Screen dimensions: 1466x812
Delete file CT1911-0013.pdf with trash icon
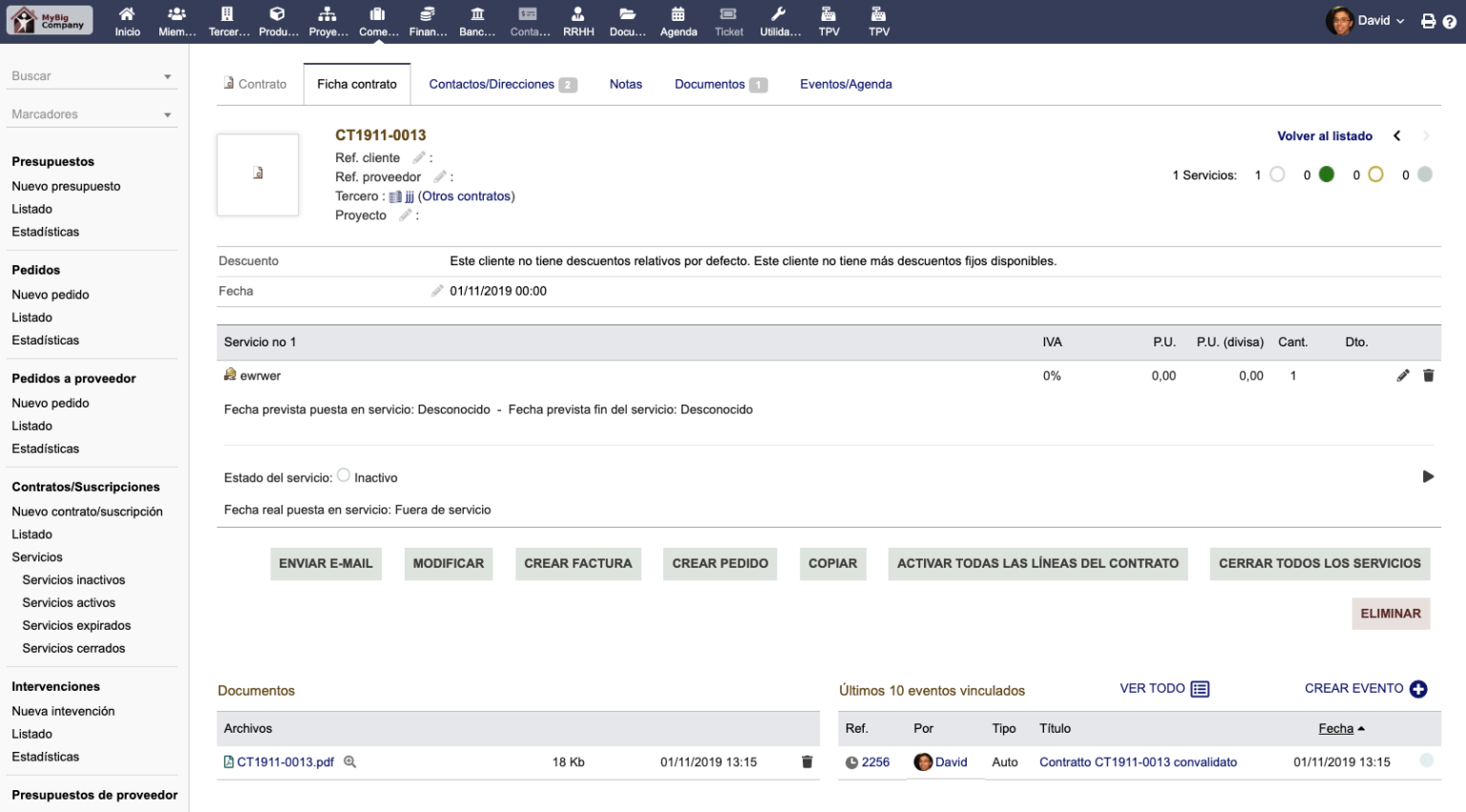(806, 761)
